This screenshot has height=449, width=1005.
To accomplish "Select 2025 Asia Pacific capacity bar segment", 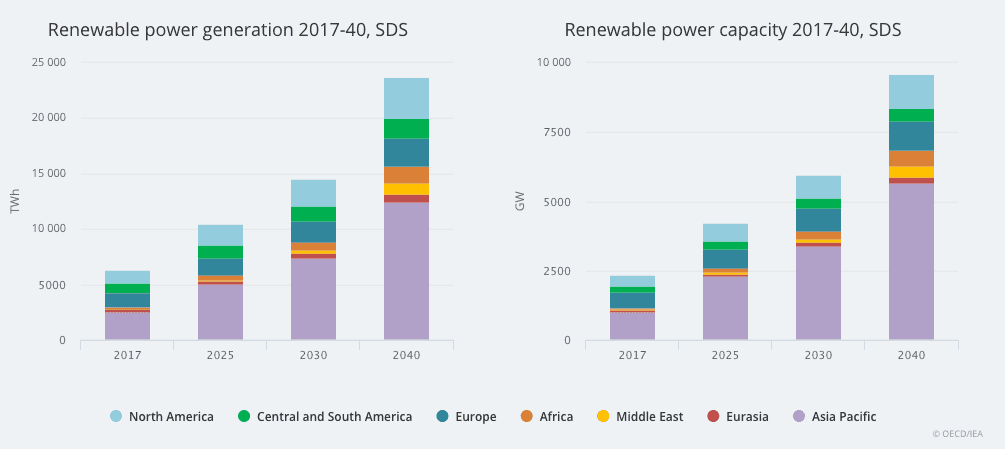I will click(725, 308).
